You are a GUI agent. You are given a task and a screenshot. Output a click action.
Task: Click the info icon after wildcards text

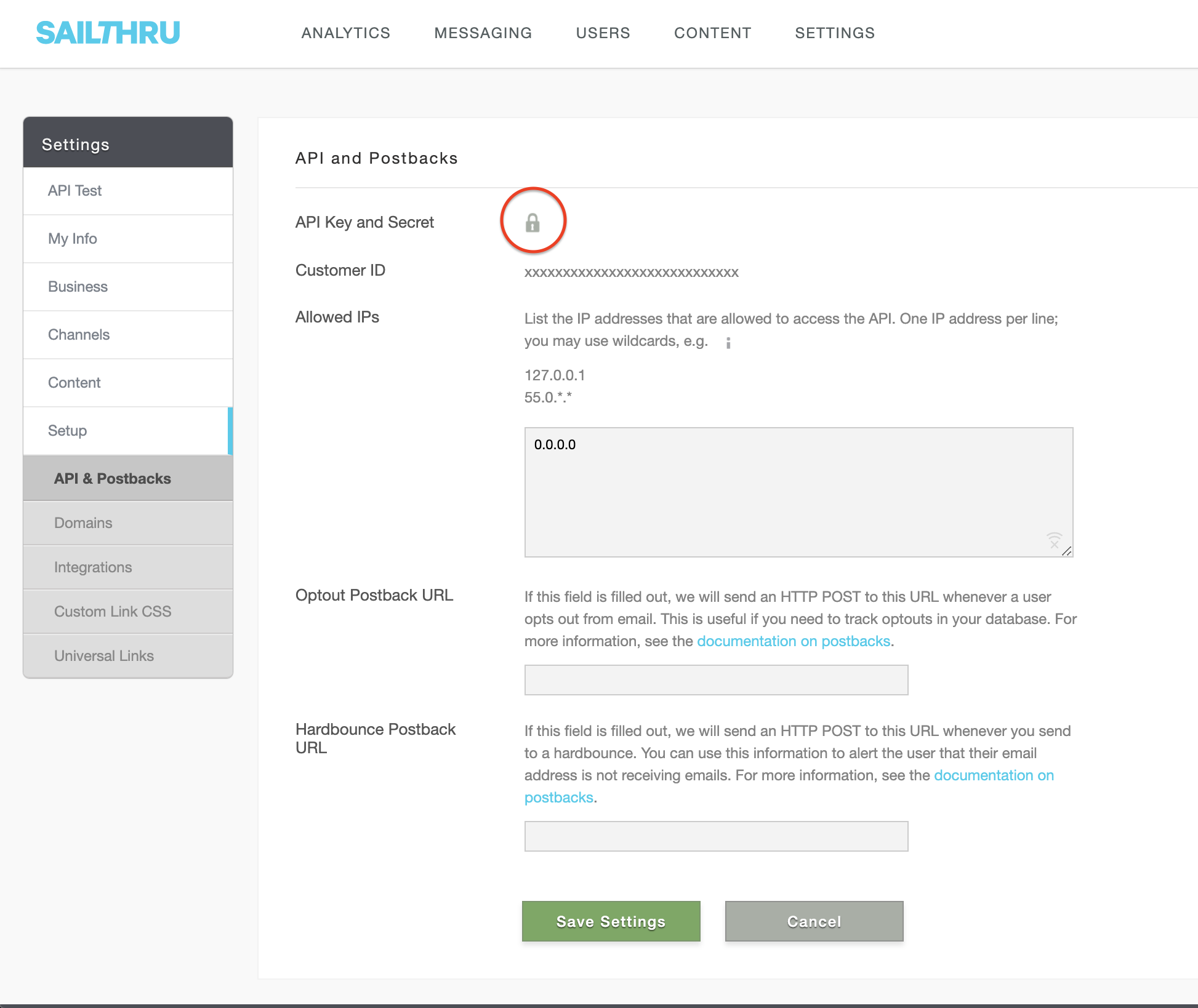pos(728,343)
